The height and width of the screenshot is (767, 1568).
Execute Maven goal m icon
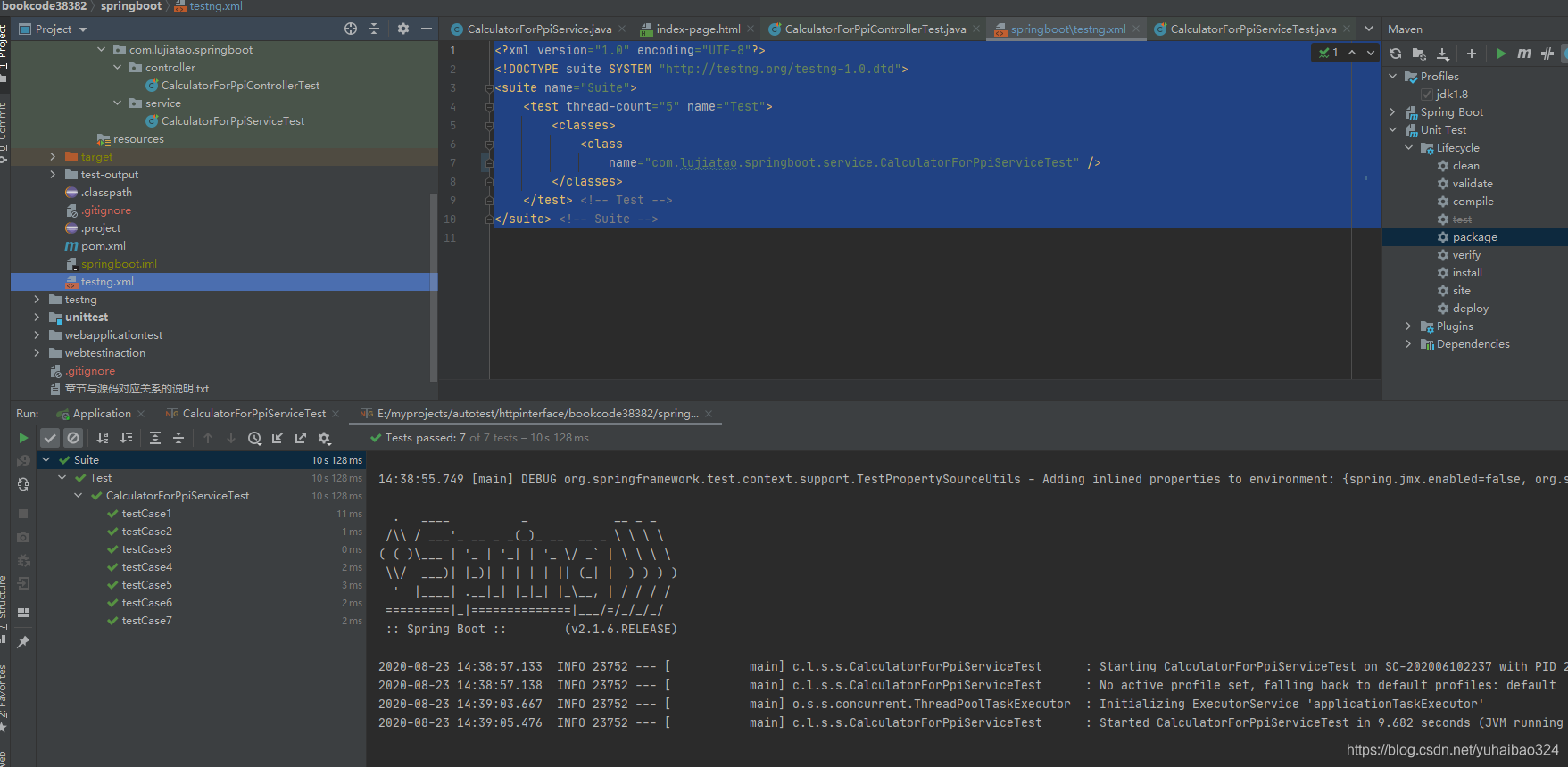tap(1524, 54)
